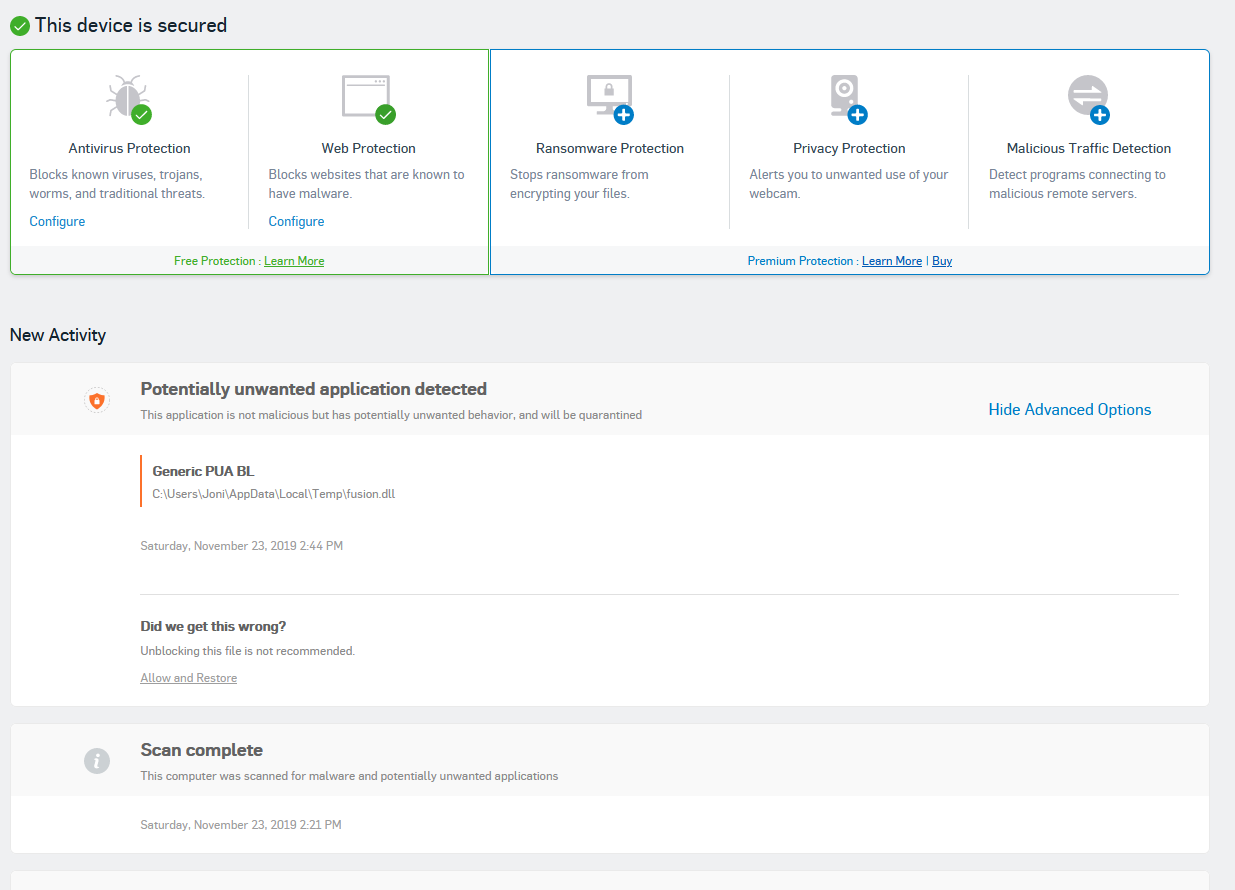Click the Web Protection browser icon
The height and width of the screenshot is (890, 1235).
(x=368, y=98)
